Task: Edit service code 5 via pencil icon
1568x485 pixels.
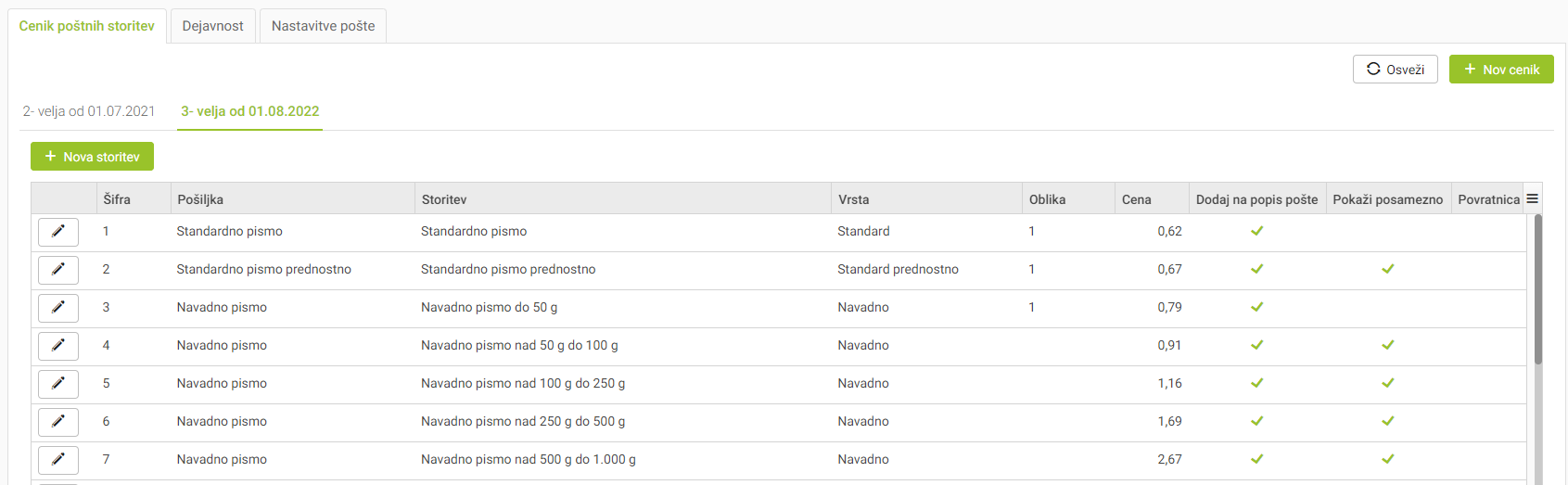Action: click(58, 384)
